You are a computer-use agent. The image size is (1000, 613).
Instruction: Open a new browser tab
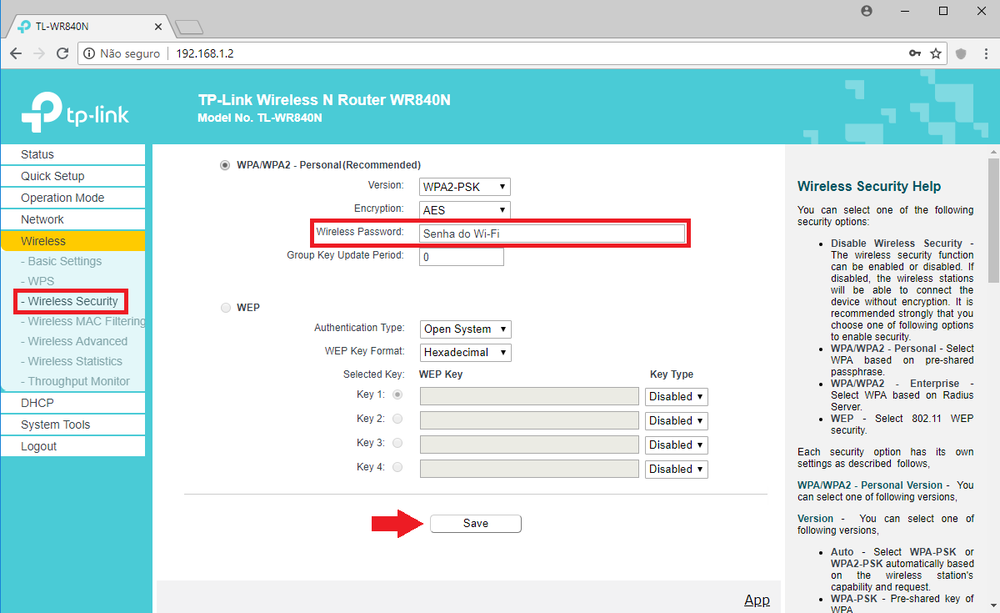click(x=189, y=27)
